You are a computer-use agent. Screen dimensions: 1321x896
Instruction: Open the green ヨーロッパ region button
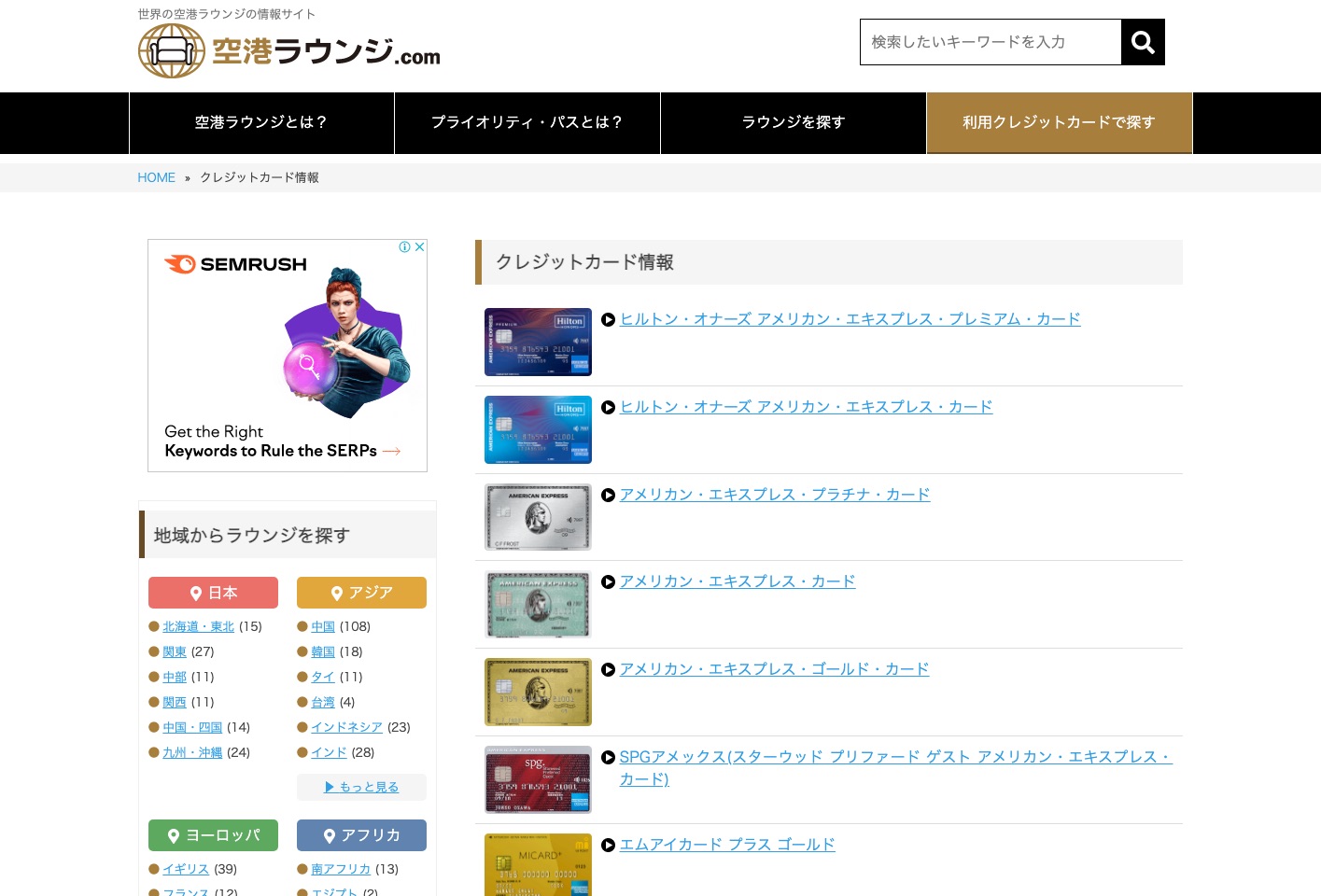click(x=213, y=835)
